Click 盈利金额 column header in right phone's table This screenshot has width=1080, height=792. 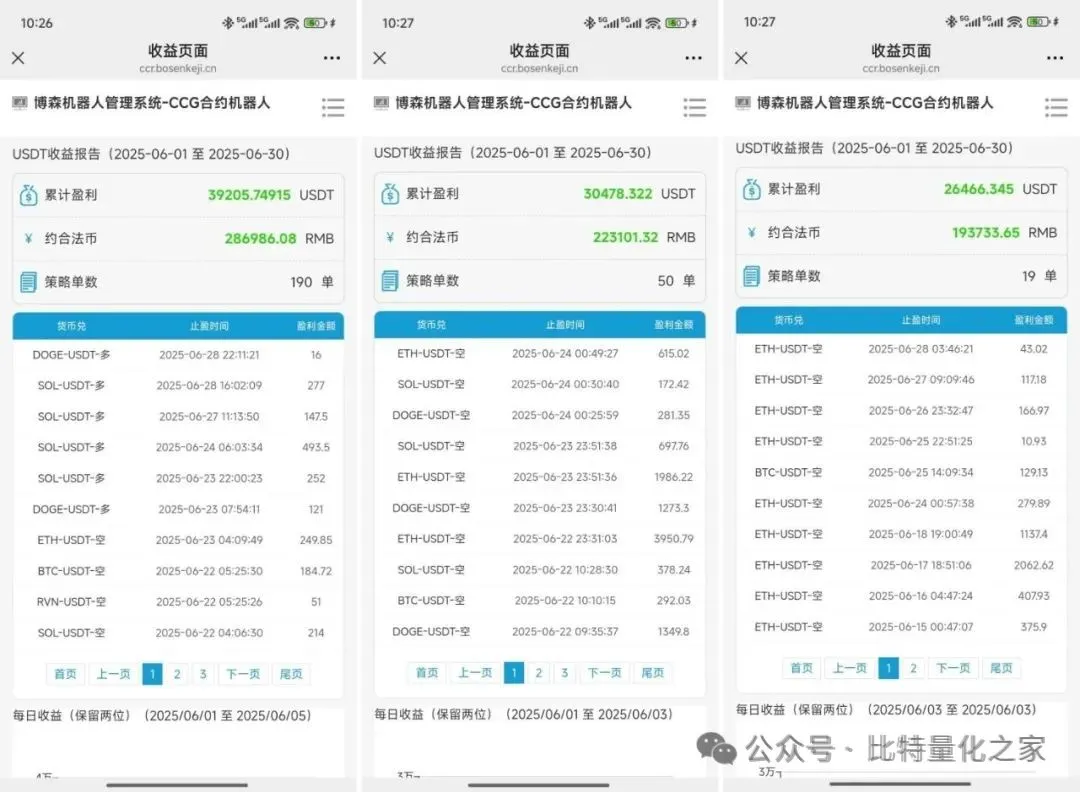1034,320
